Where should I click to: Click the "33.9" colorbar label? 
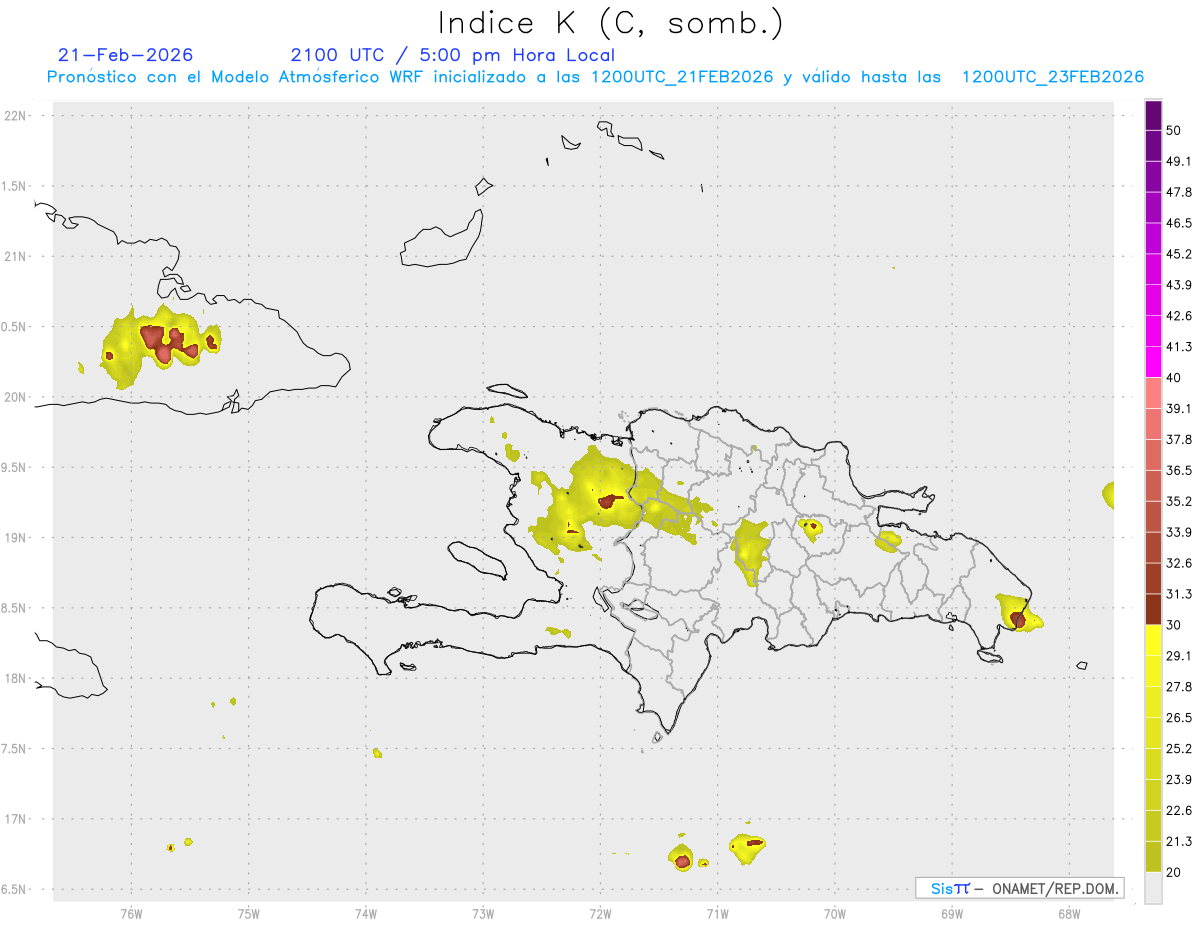pyautogui.click(x=1179, y=532)
